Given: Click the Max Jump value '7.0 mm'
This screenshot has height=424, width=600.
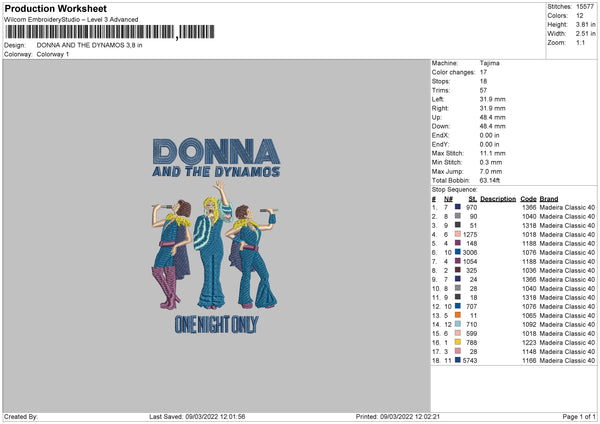Looking at the screenshot, I should coord(491,171).
